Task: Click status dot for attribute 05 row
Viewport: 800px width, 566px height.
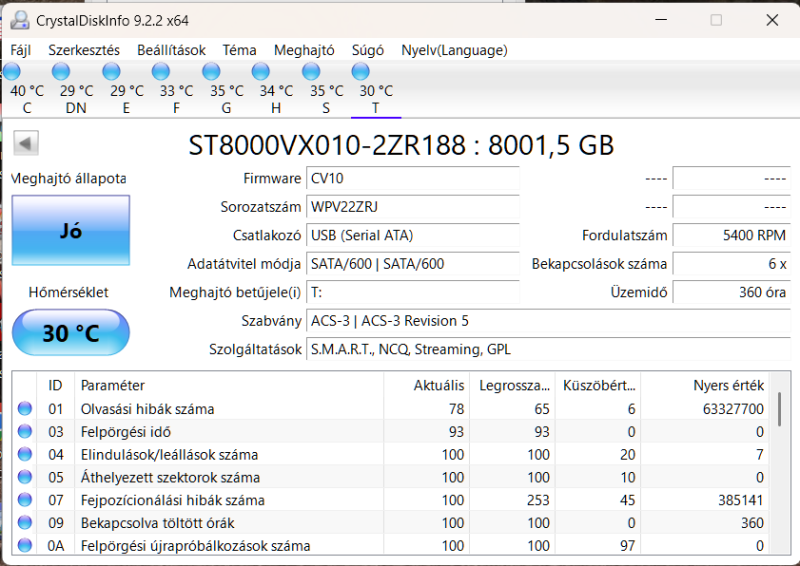Action: [x=24, y=477]
